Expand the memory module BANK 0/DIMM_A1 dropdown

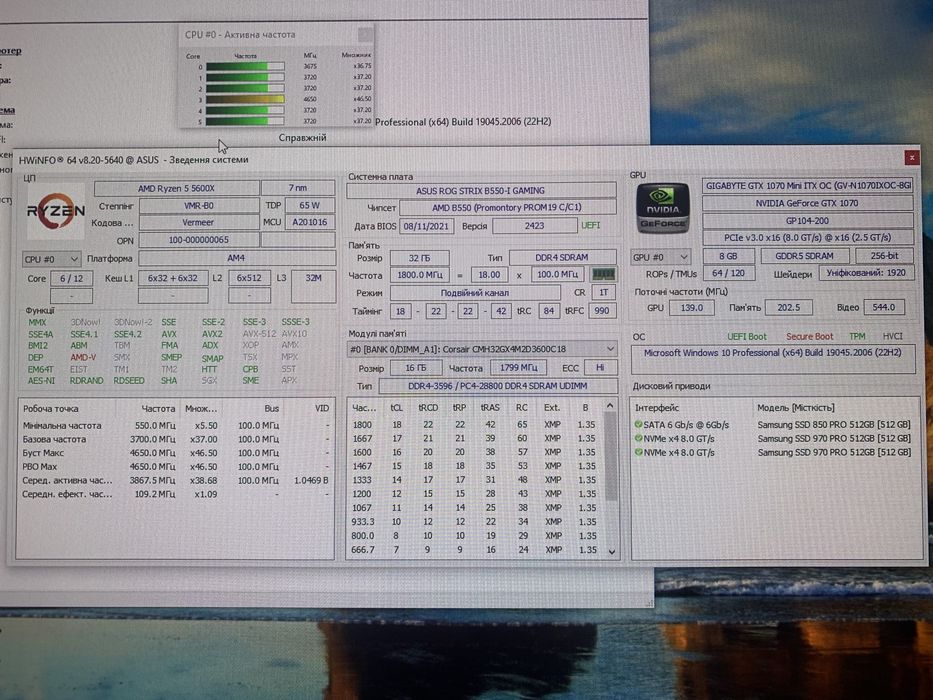point(481,349)
